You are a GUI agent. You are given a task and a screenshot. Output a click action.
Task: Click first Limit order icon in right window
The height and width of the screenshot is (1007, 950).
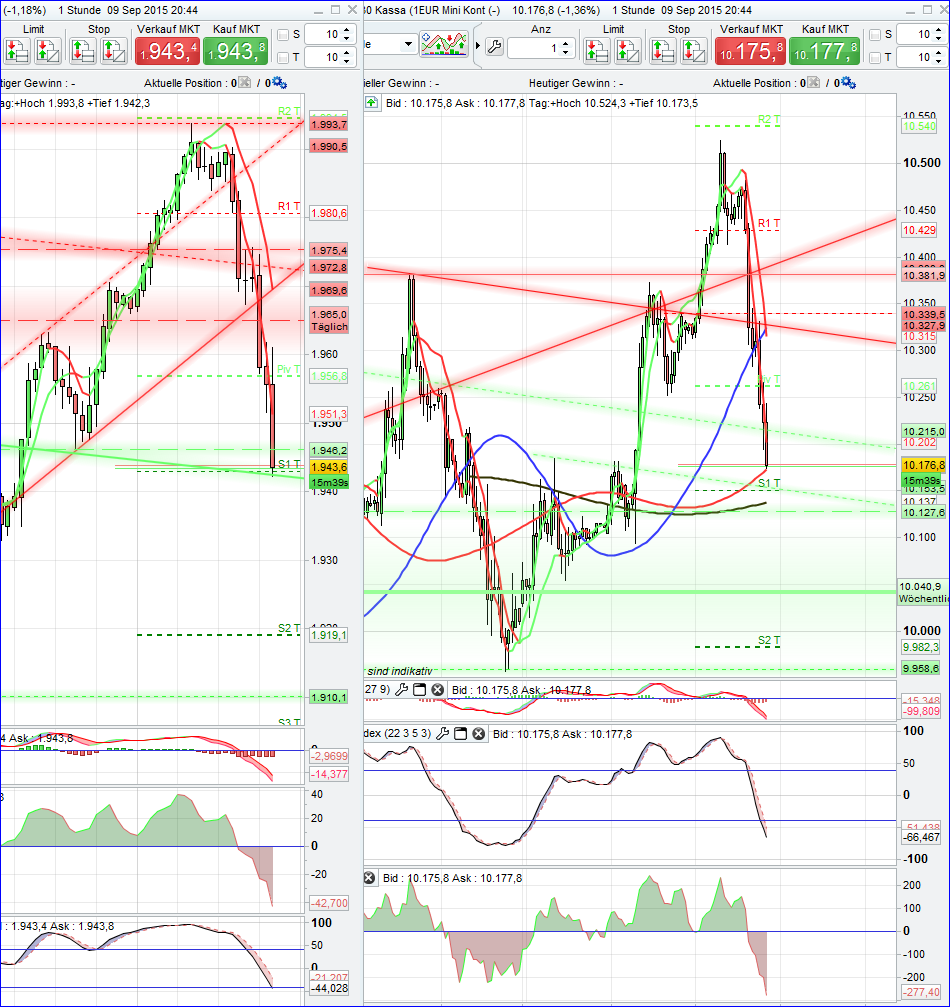(x=597, y=51)
